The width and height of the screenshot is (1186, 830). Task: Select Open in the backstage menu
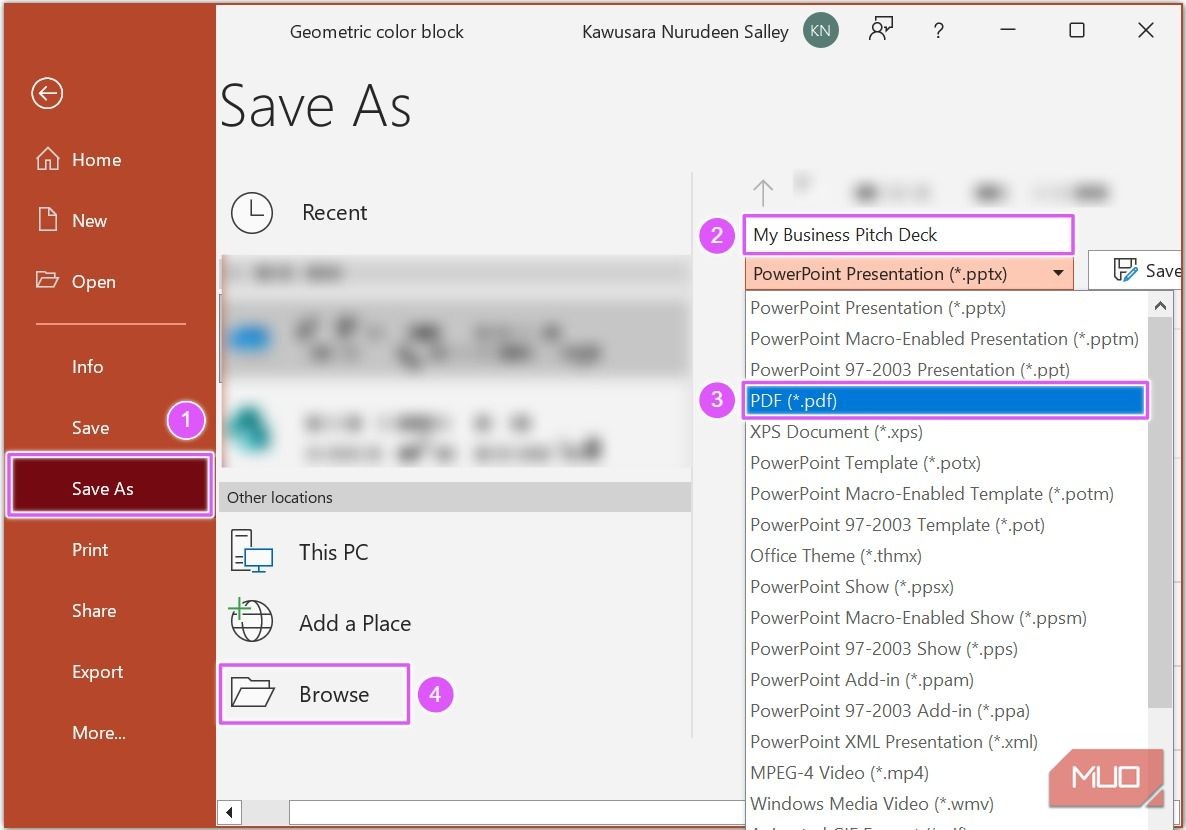(76, 281)
